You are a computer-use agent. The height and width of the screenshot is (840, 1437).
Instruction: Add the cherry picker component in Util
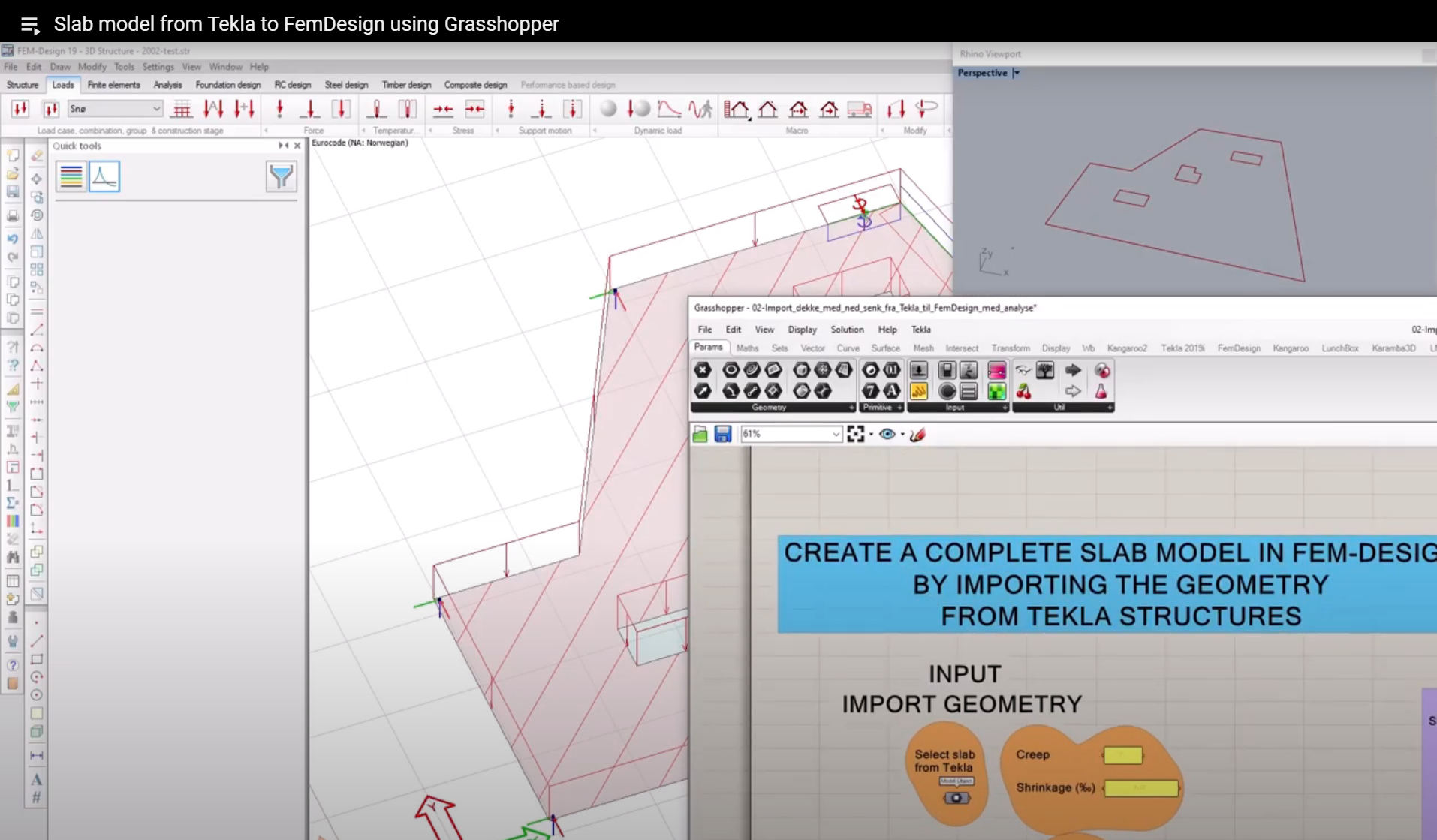pos(1023,391)
